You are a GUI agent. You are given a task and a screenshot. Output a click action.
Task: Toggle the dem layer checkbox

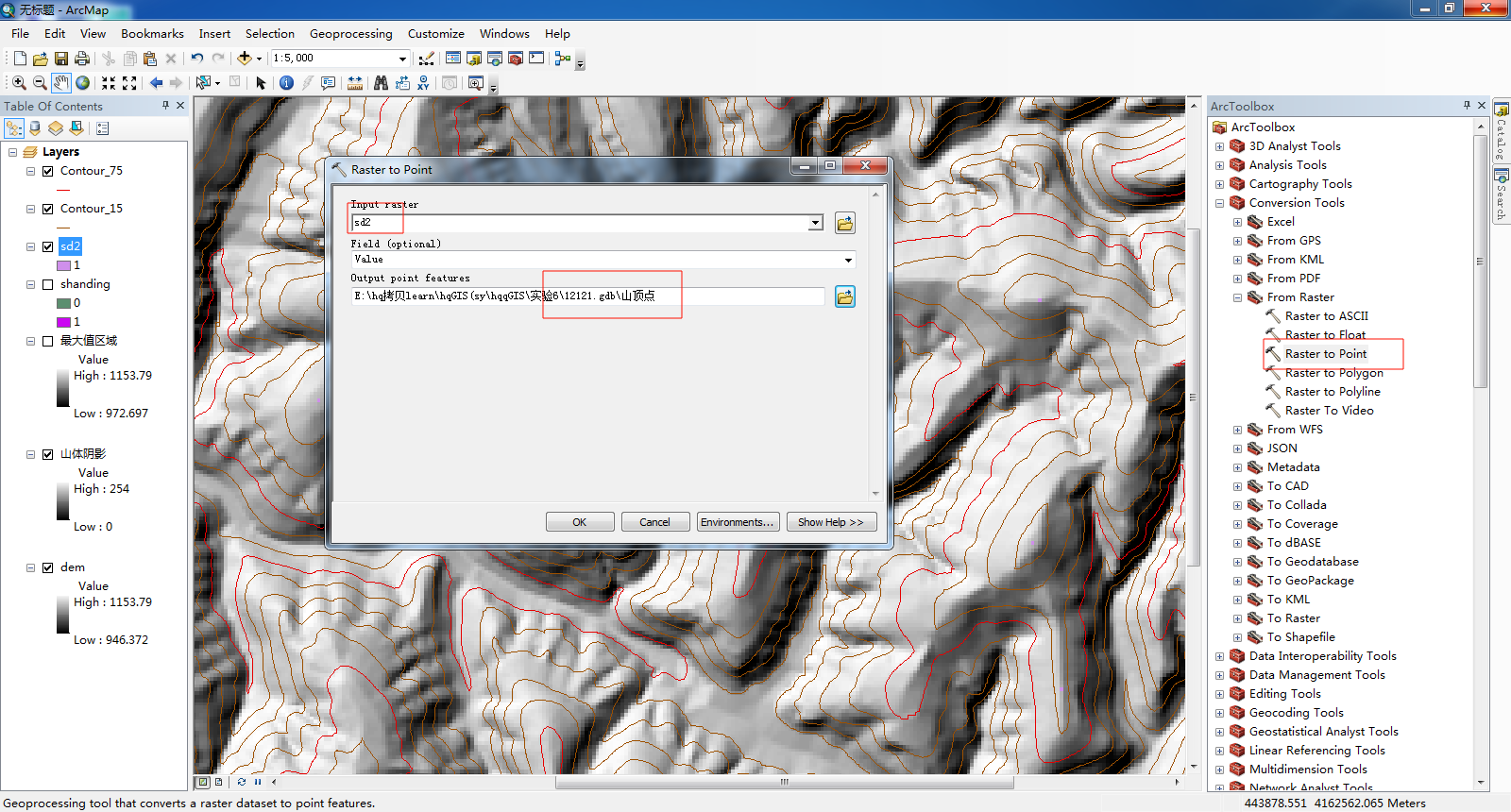tap(47, 567)
